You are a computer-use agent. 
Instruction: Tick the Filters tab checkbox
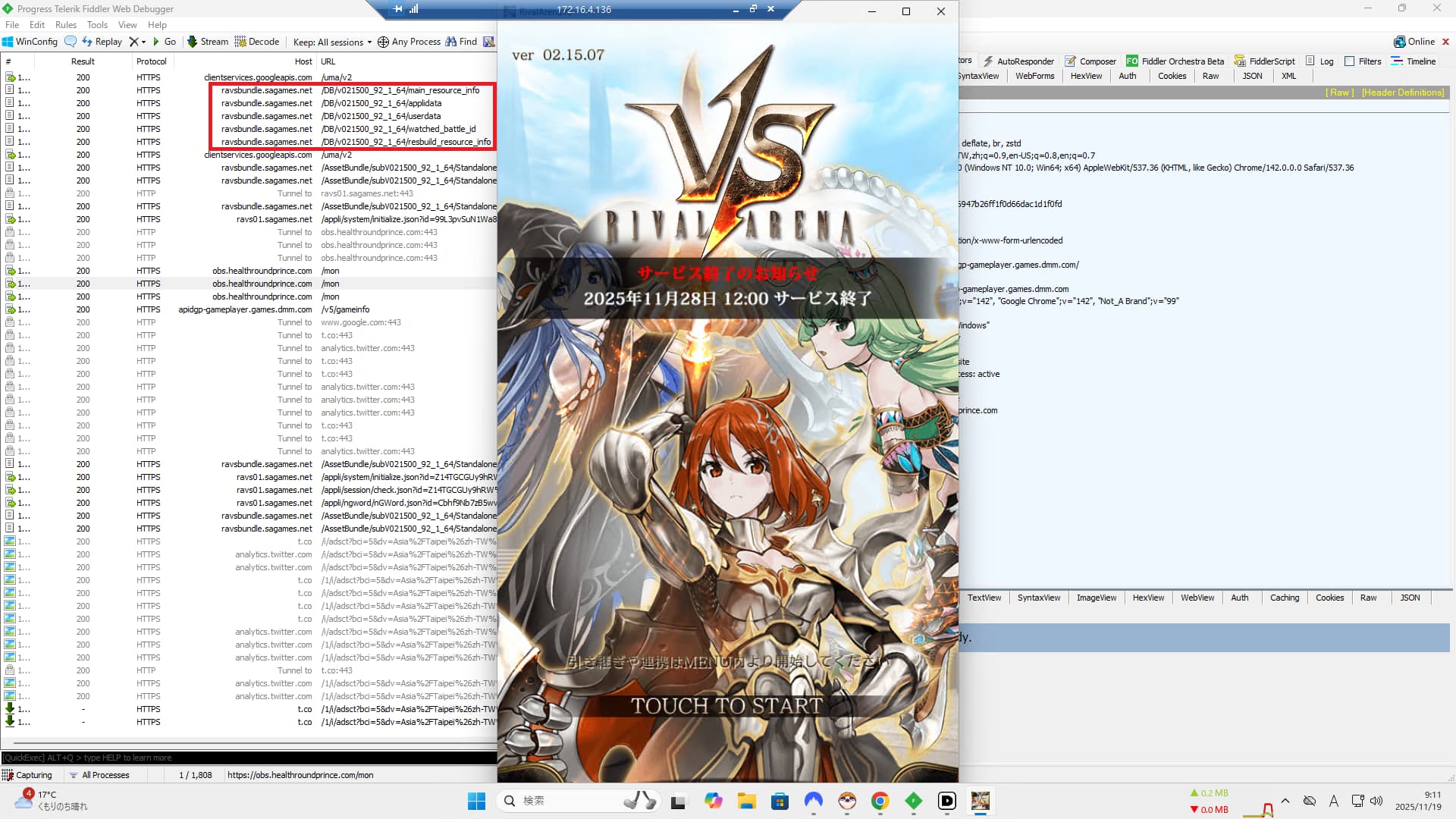1350,61
